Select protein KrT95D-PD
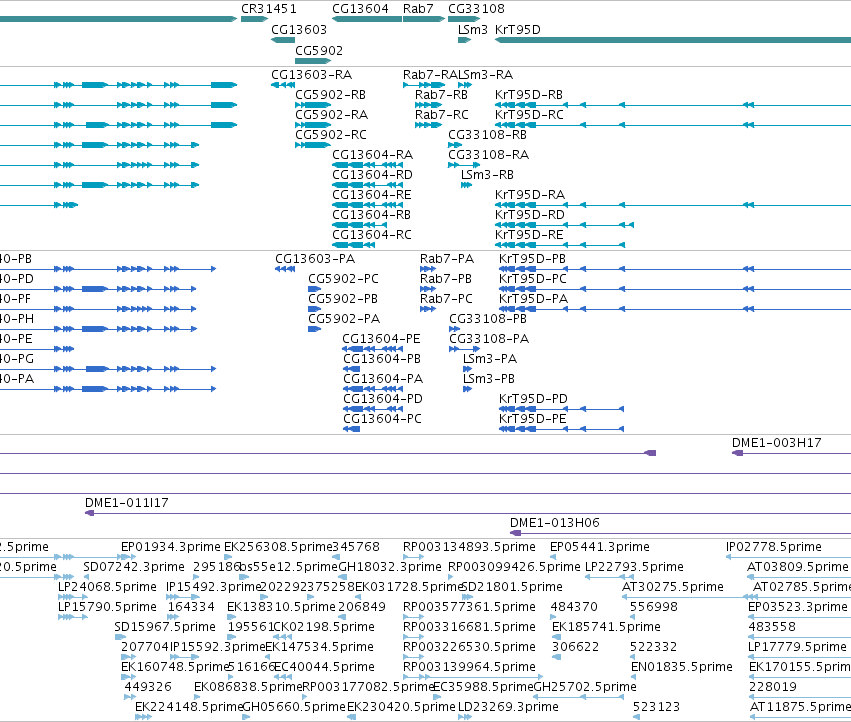Image resolution: width=851 pixels, height=722 pixels. (x=534, y=400)
